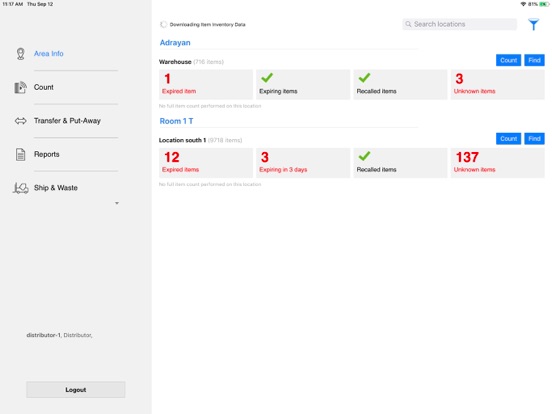Click the Count scanner icon in sidebar
The width and height of the screenshot is (552, 414).
[20, 87]
